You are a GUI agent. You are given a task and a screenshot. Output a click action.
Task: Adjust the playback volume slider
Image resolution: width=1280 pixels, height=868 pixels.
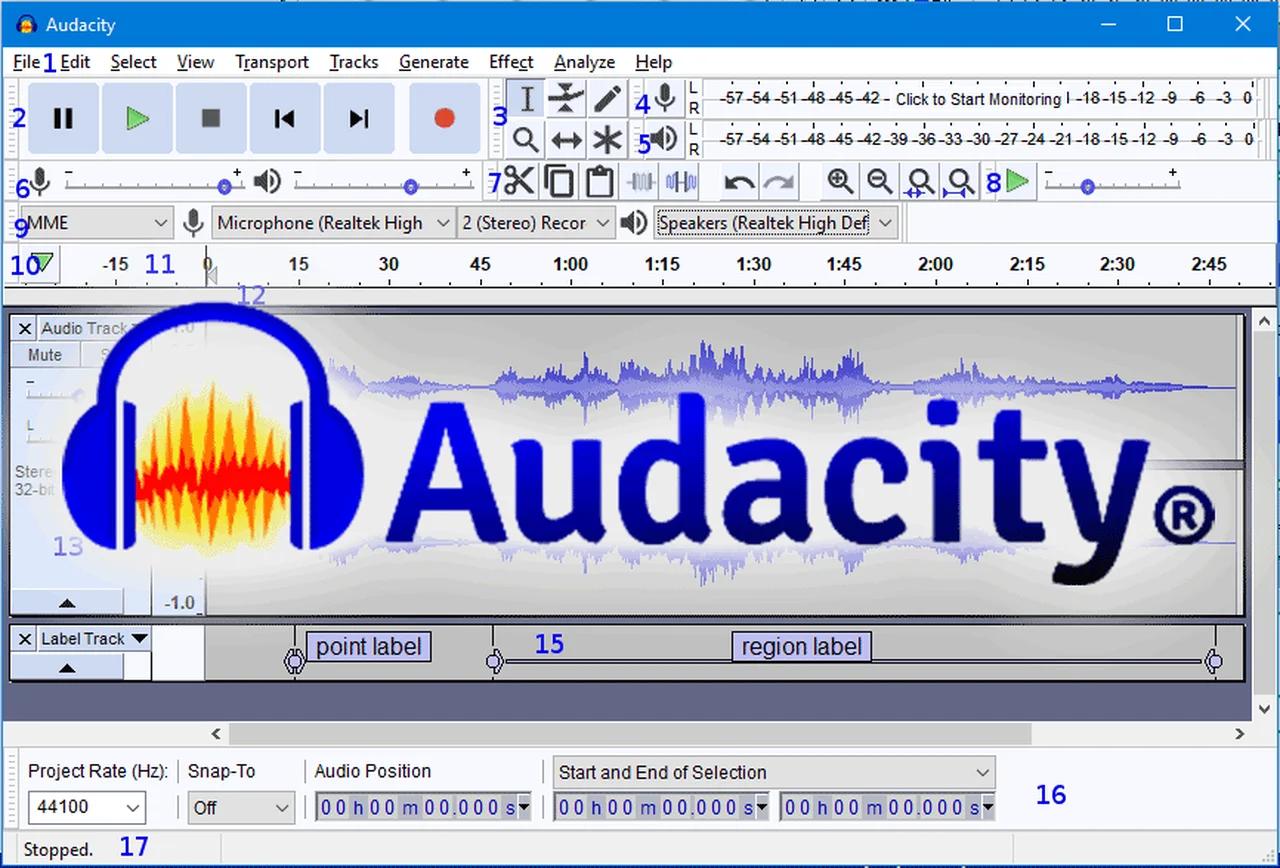tap(410, 184)
